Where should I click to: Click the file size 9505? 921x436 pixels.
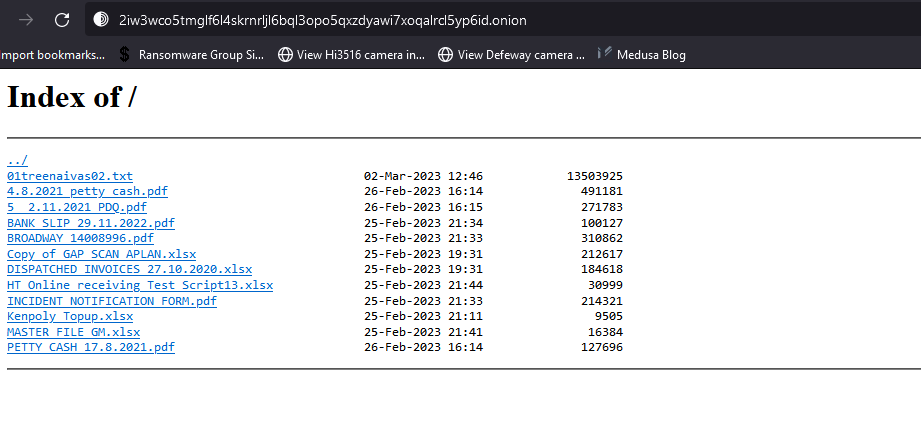(609, 317)
